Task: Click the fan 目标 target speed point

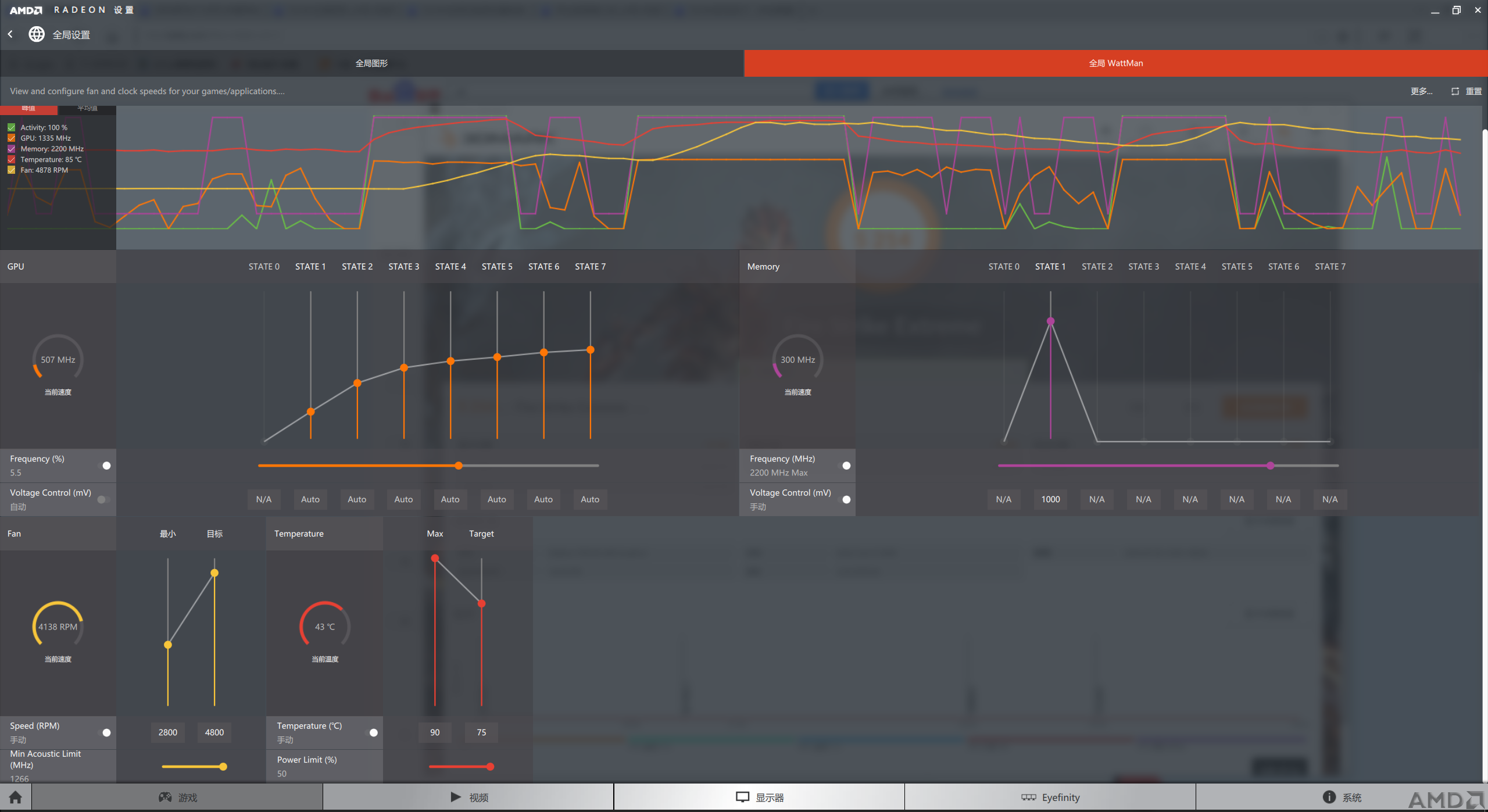Action: (214, 573)
